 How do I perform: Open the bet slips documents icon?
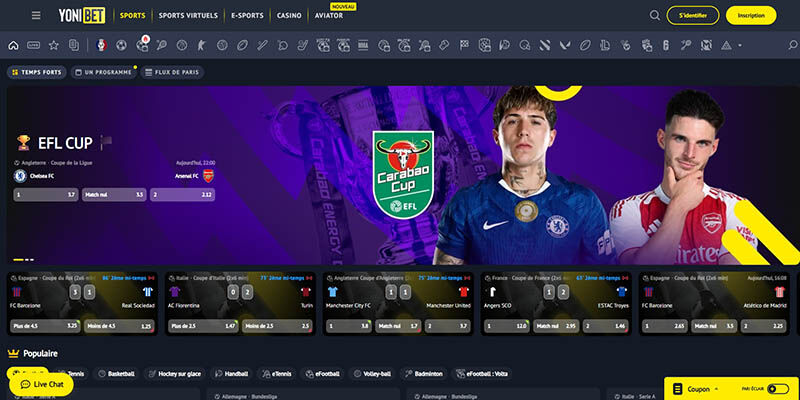[74, 45]
